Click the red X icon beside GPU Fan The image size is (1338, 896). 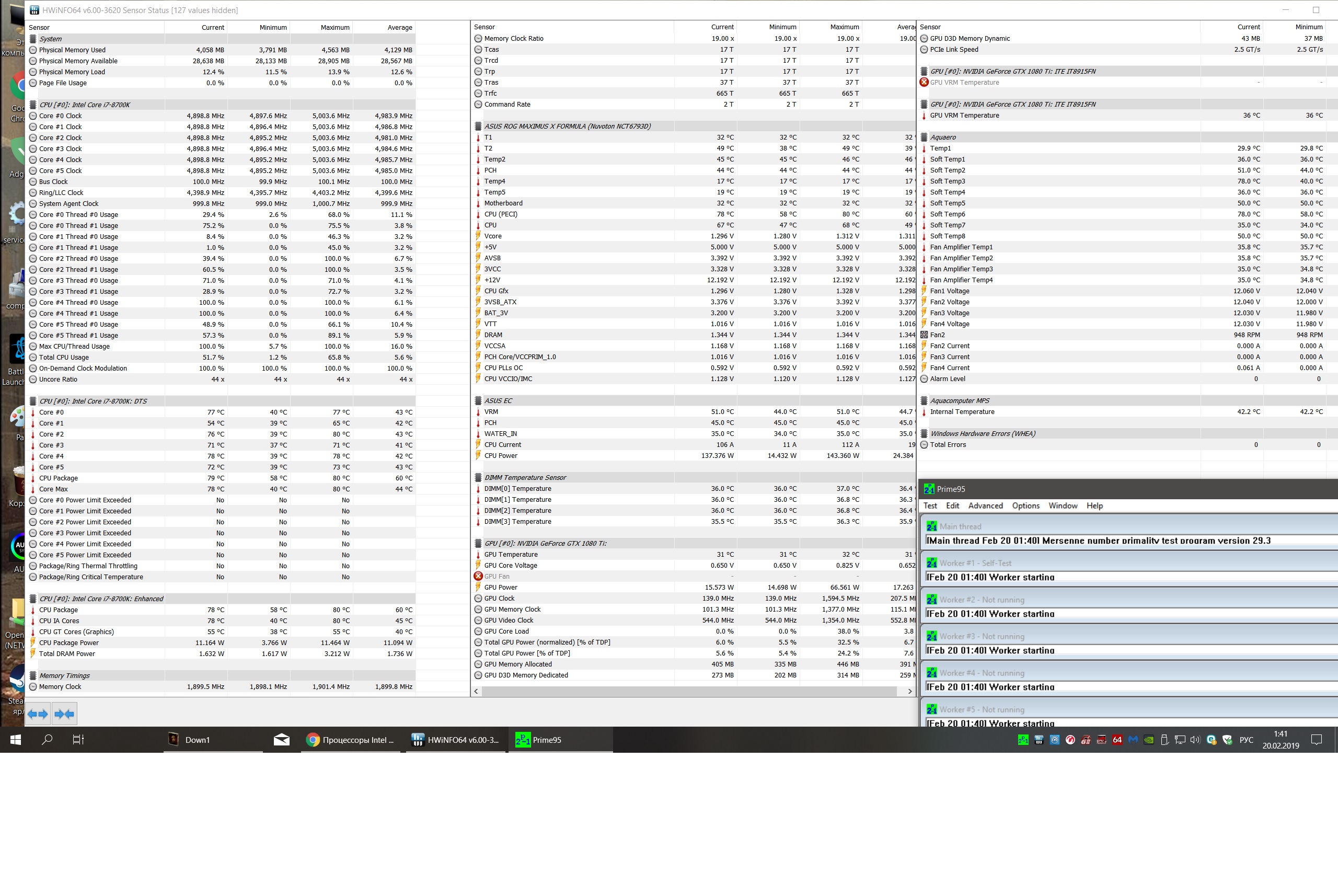tap(478, 576)
